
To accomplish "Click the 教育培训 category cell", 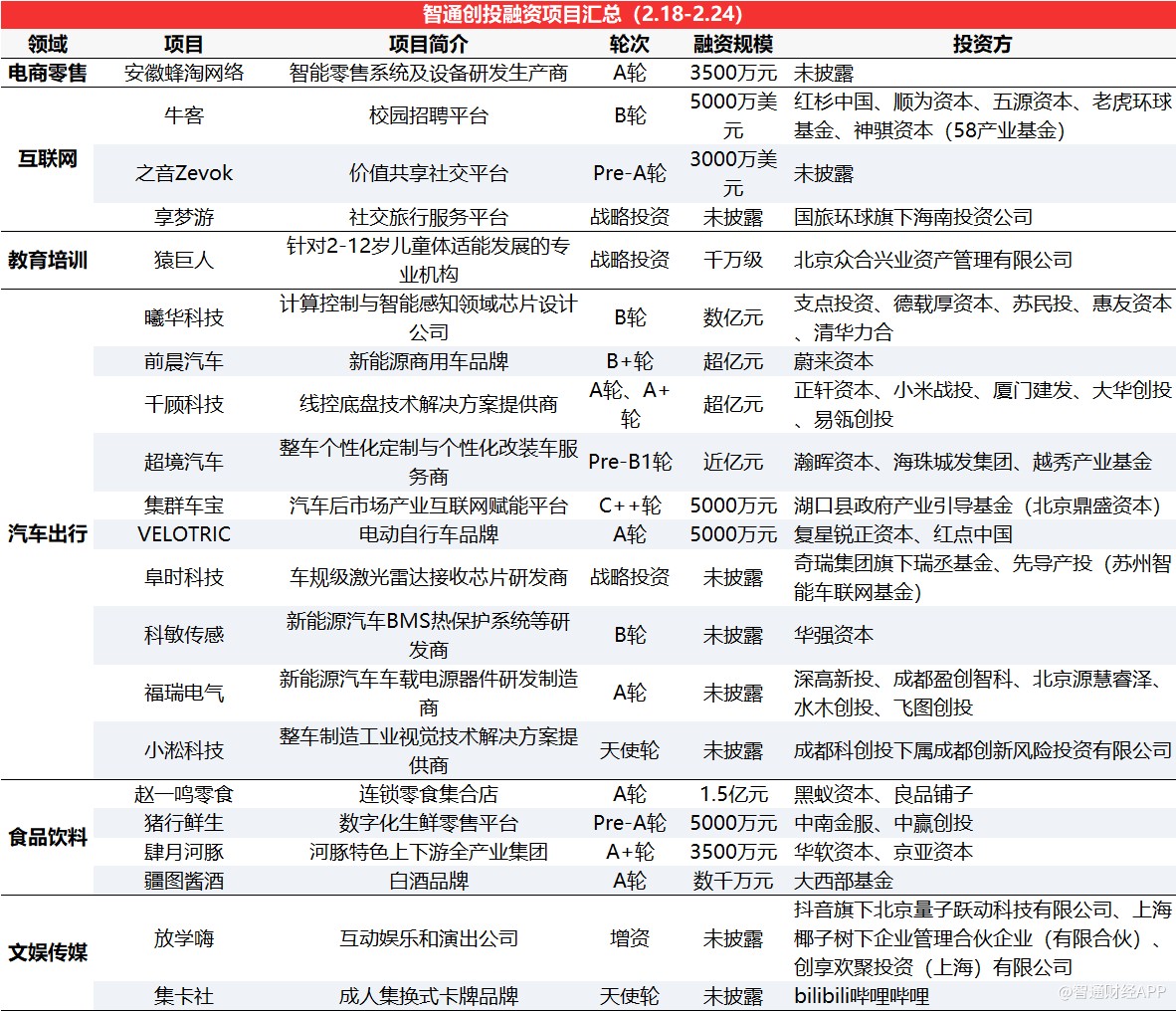I will [x=47, y=261].
